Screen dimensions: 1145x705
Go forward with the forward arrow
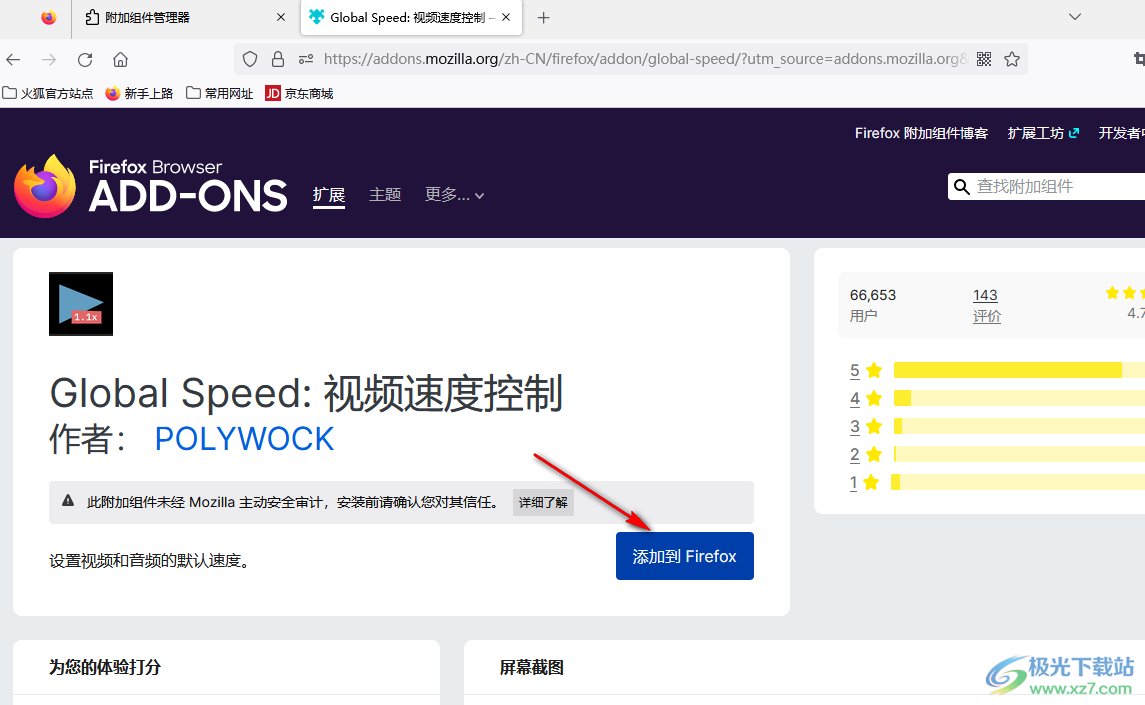49,60
